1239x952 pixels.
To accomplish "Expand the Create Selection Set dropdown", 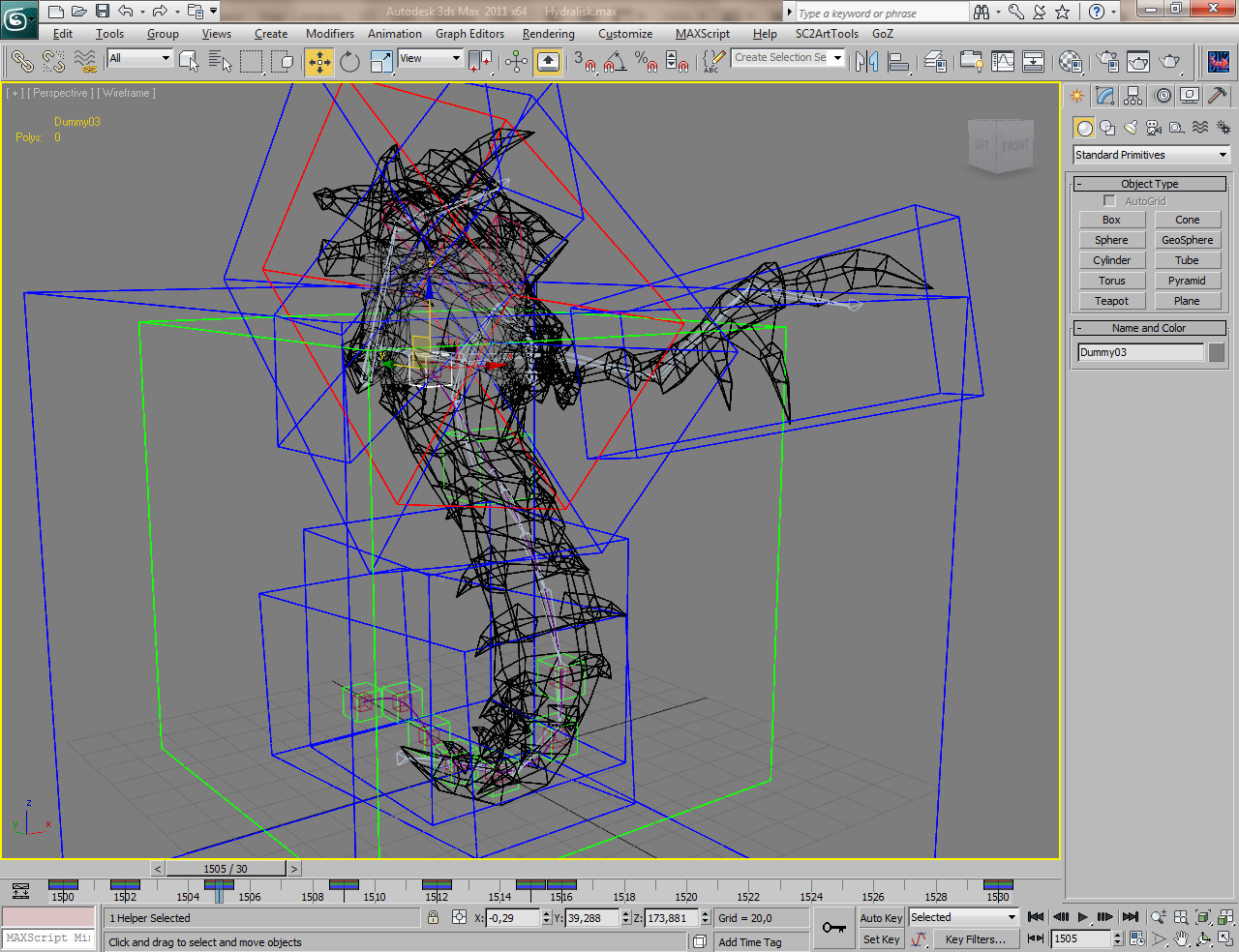I will tap(837, 58).
